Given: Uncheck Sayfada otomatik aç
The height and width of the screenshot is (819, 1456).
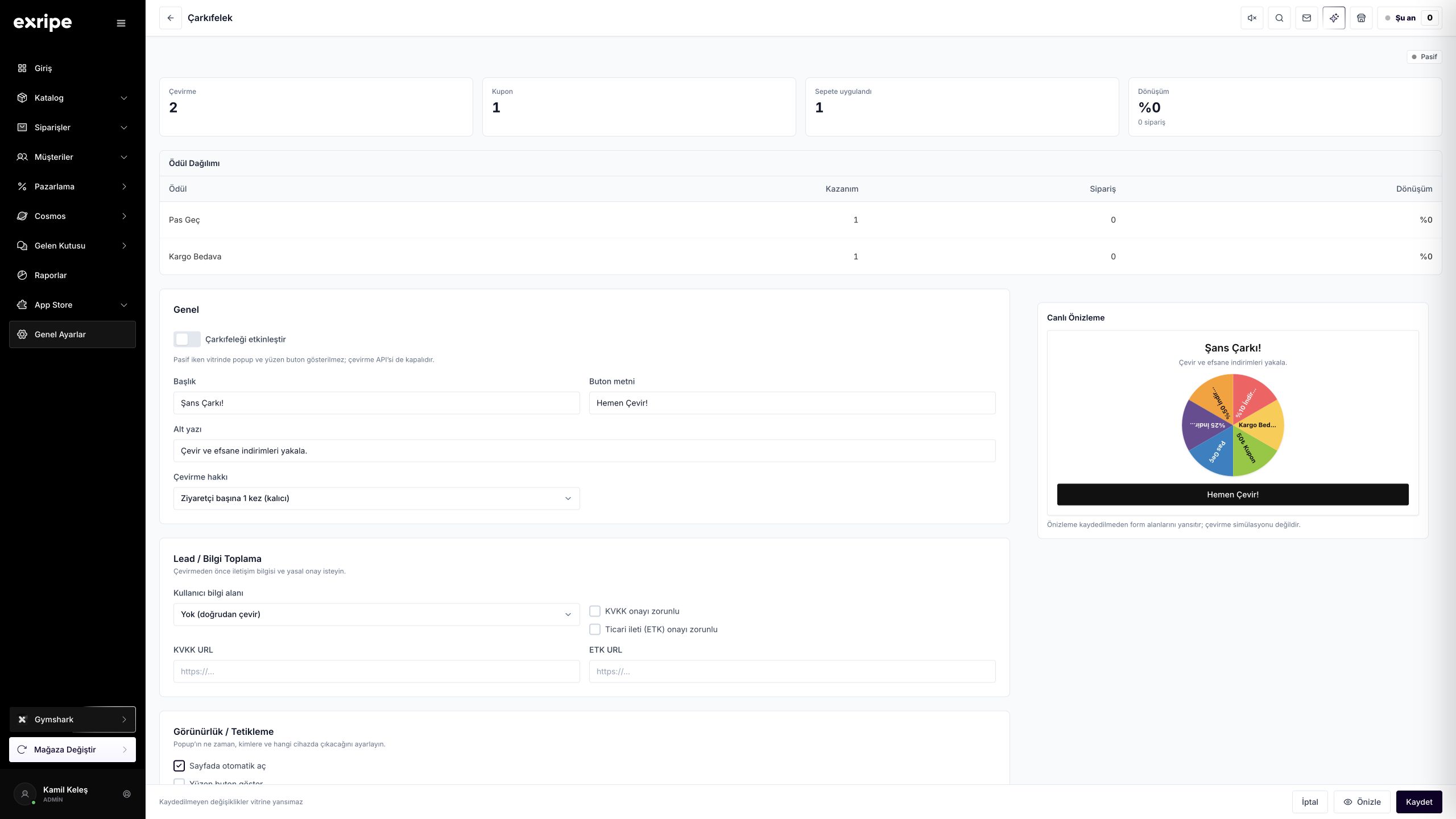Looking at the screenshot, I should 179,766.
